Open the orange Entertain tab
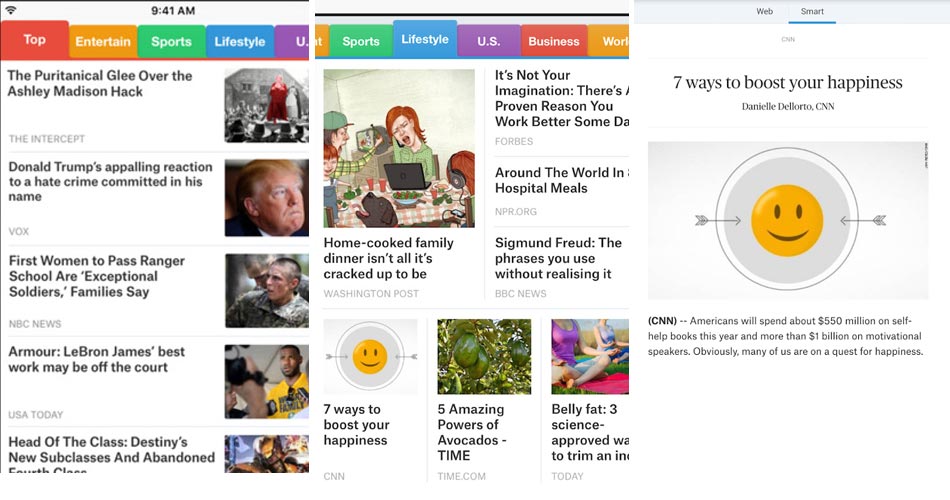 pos(103,42)
